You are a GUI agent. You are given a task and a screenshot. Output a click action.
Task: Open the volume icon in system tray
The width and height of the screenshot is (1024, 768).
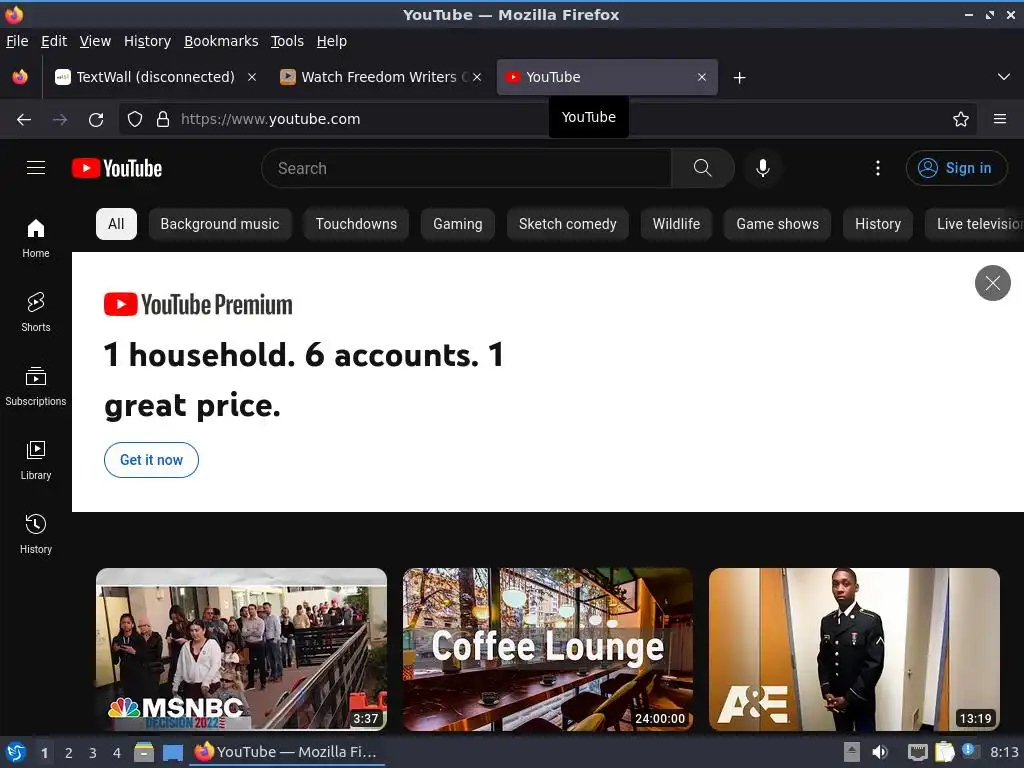[880, 752]
